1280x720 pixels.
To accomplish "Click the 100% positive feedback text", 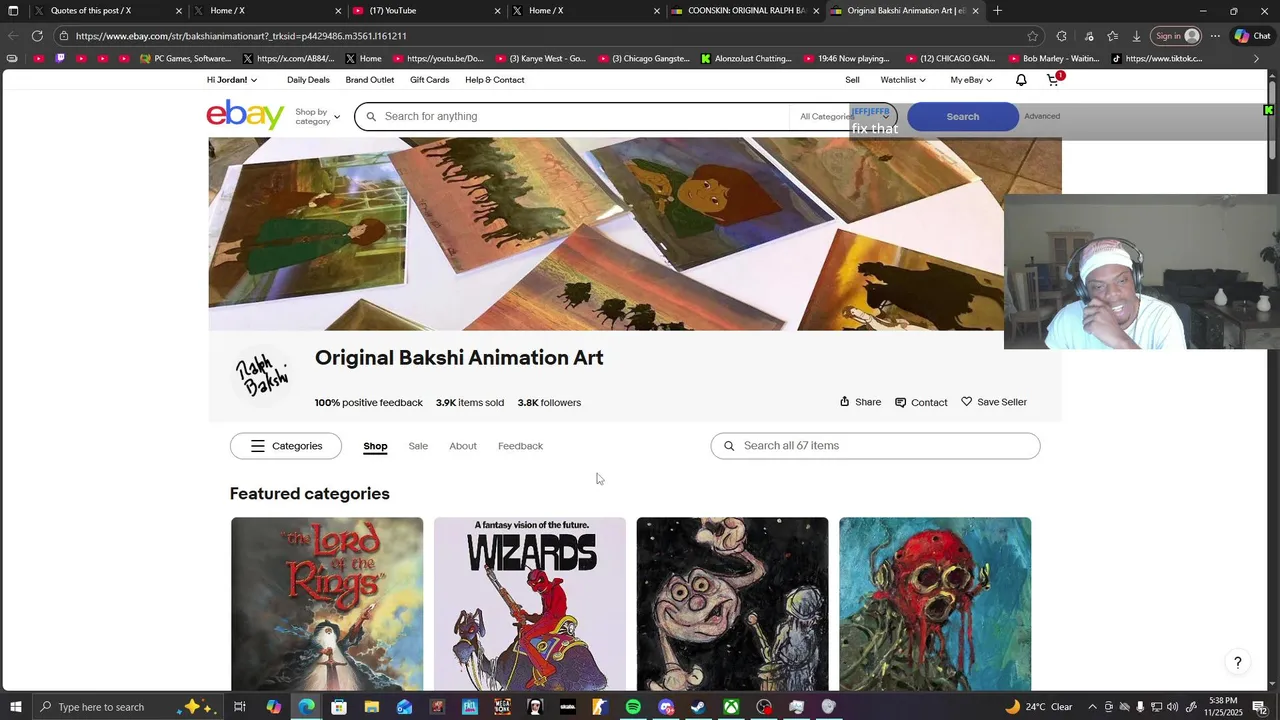I will coord(368,403).
